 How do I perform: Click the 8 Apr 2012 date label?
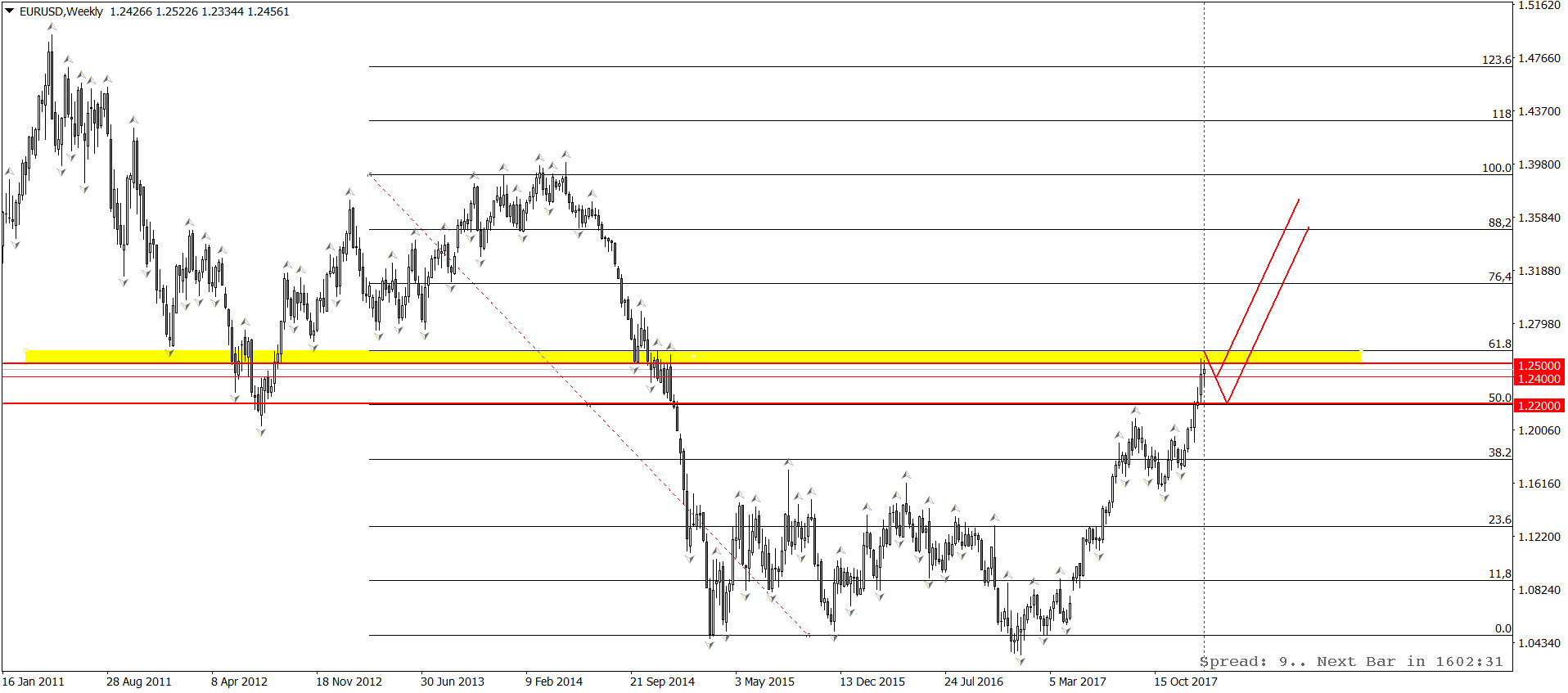click(239, 682)
